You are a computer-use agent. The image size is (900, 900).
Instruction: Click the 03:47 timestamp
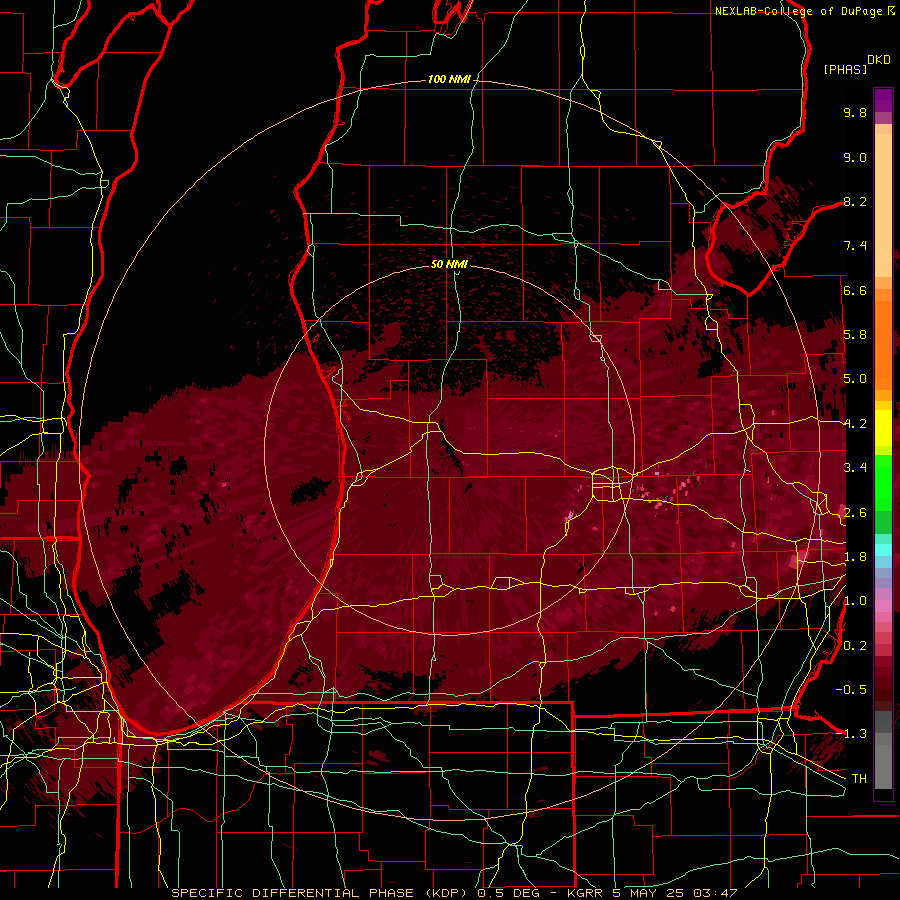[715, 893]
